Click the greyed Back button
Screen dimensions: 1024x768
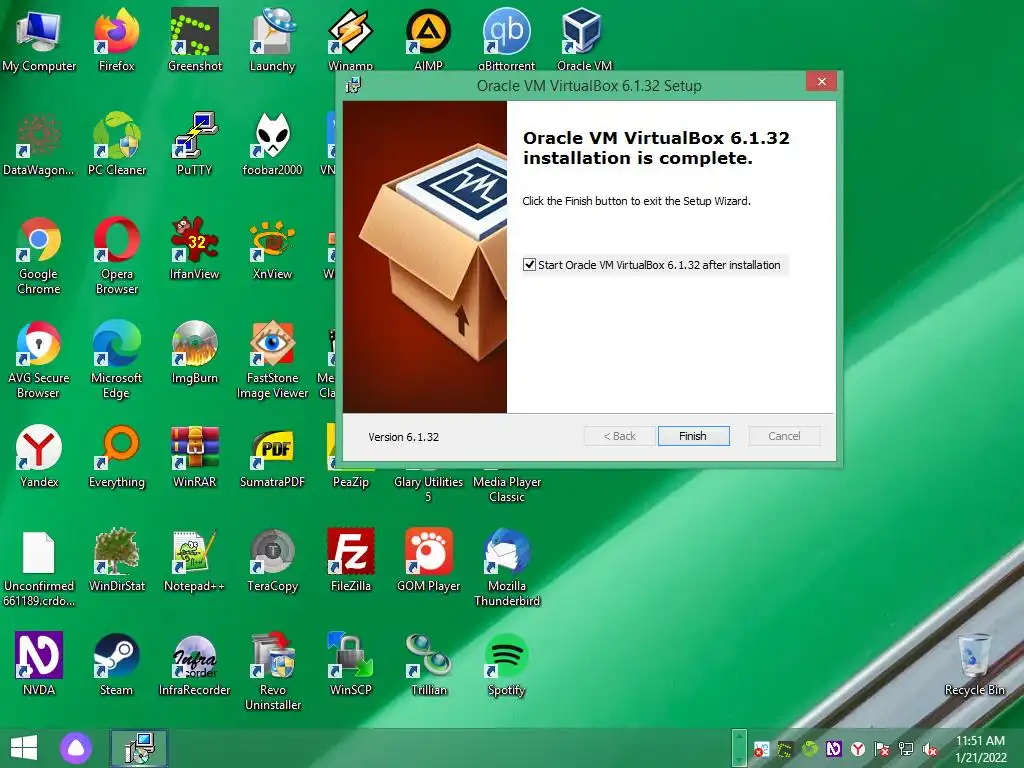619,436
